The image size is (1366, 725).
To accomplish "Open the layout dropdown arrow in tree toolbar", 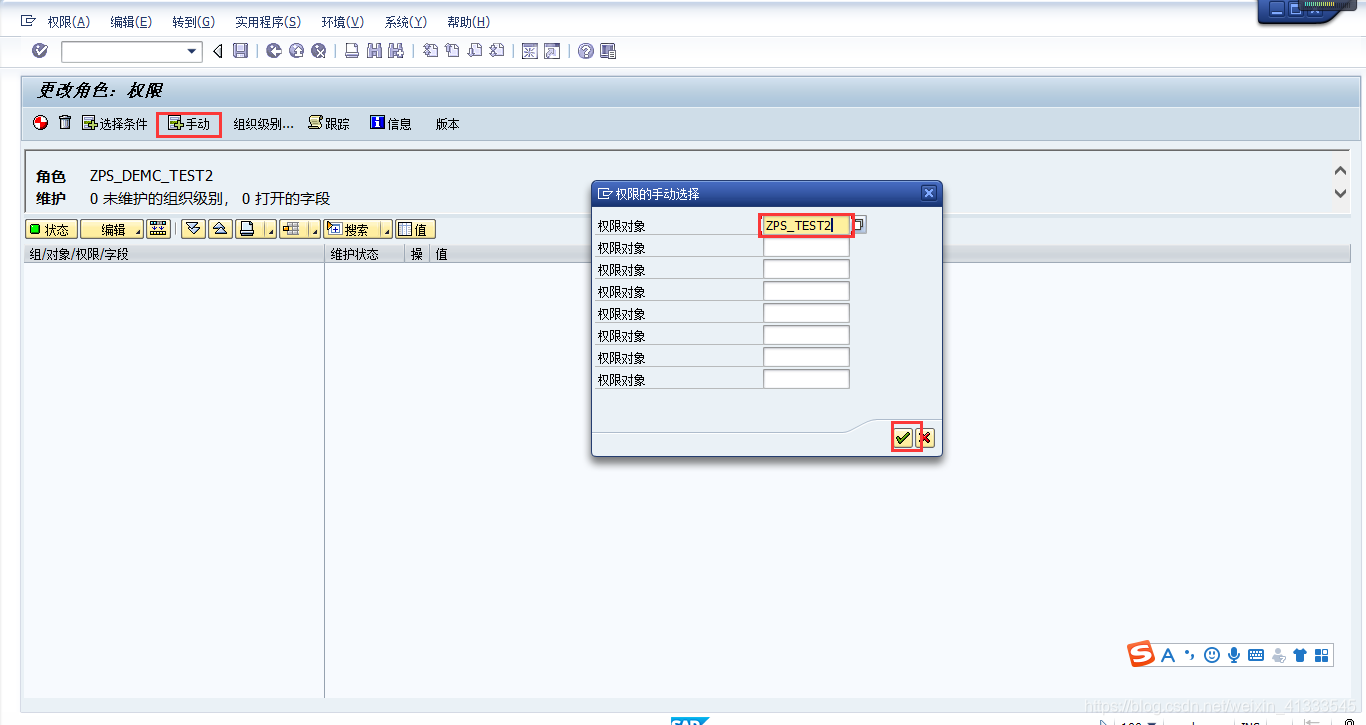I will click(314, 231).
